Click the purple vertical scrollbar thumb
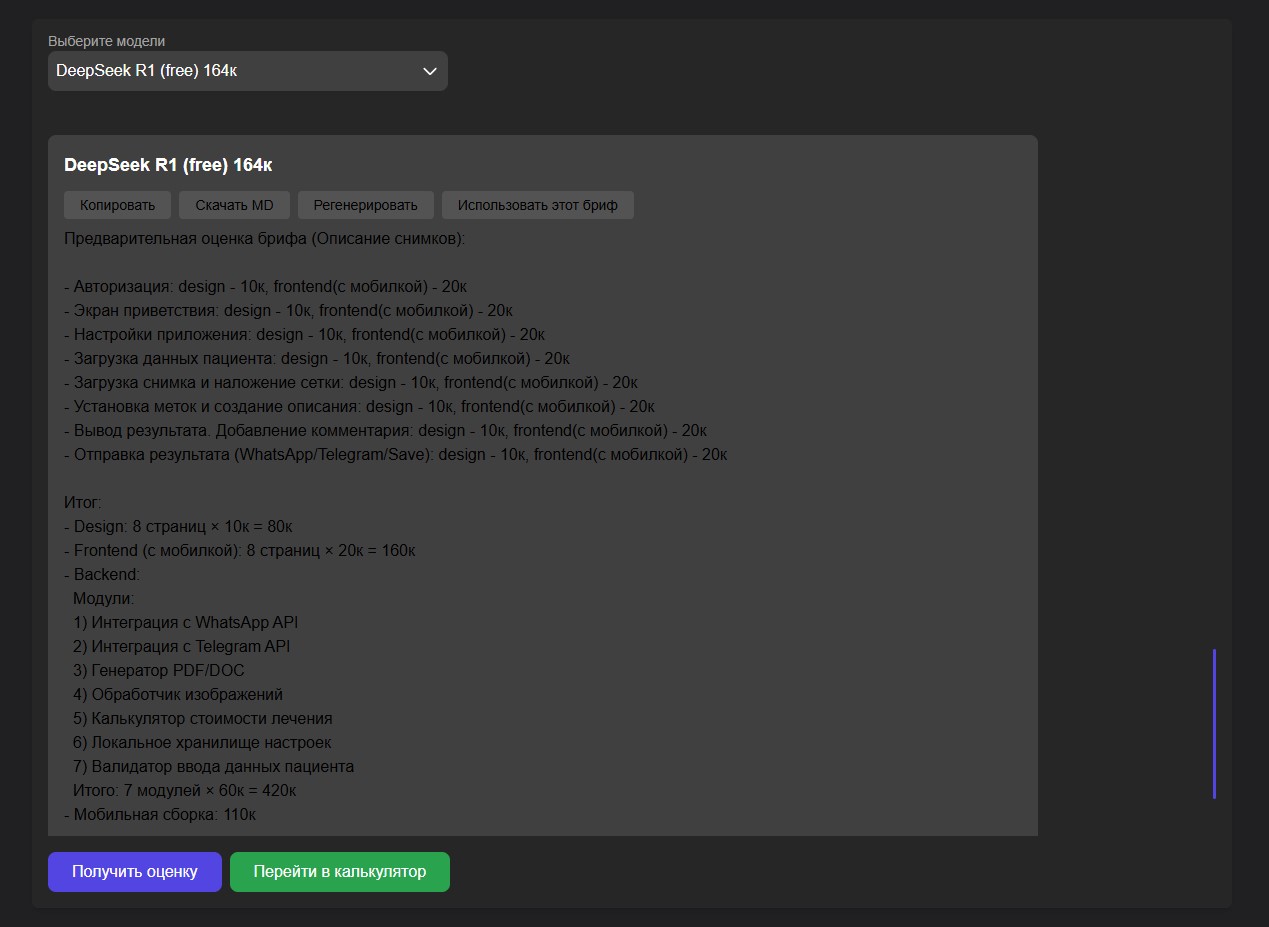This screenshot has height=927, width=1269. [x=1214, y=723]
